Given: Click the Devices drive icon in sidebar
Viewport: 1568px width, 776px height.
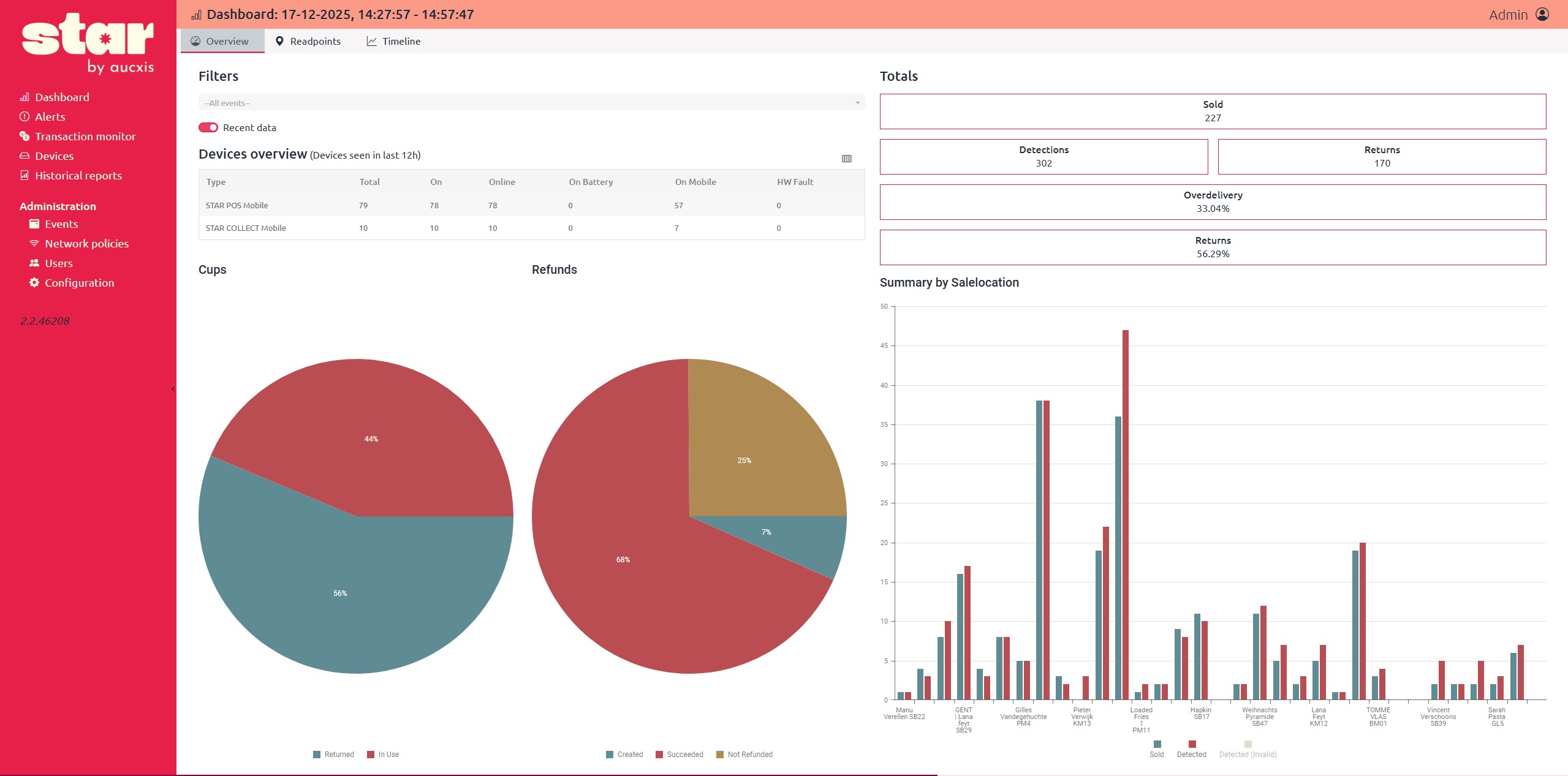Looking at the screenshot, I should tap(25, 156).
